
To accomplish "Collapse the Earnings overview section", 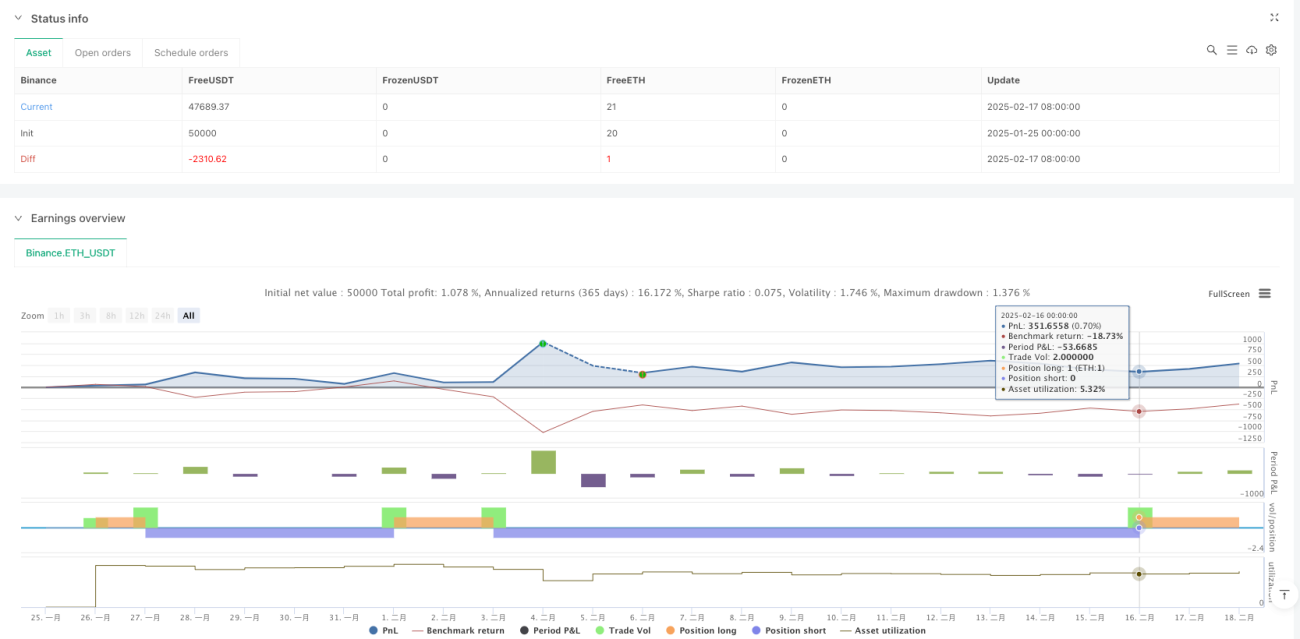I will pyautogui.click(x=18, y=218).
